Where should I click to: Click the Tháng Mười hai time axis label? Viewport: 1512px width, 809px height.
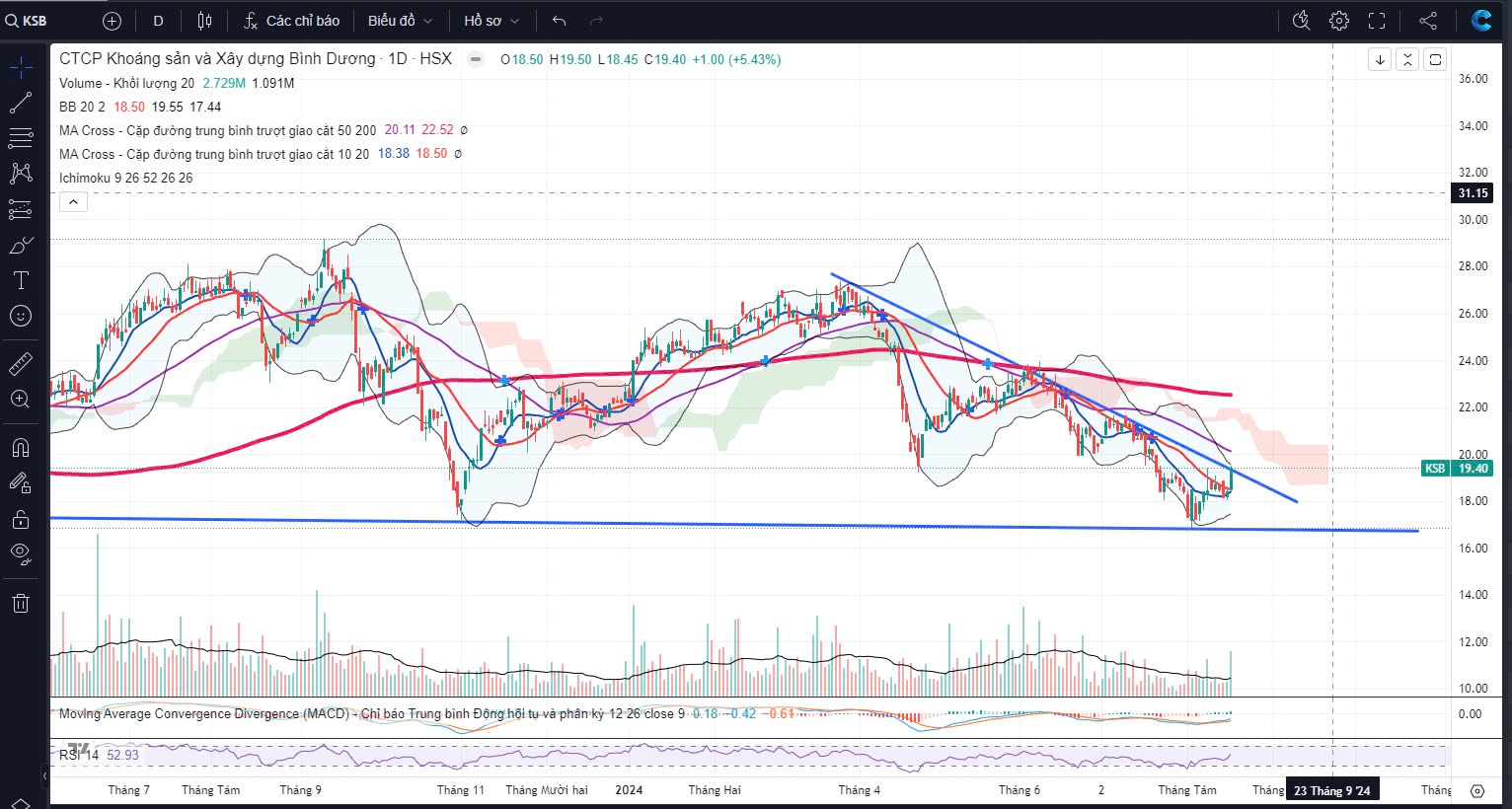(x=547, y=790)
